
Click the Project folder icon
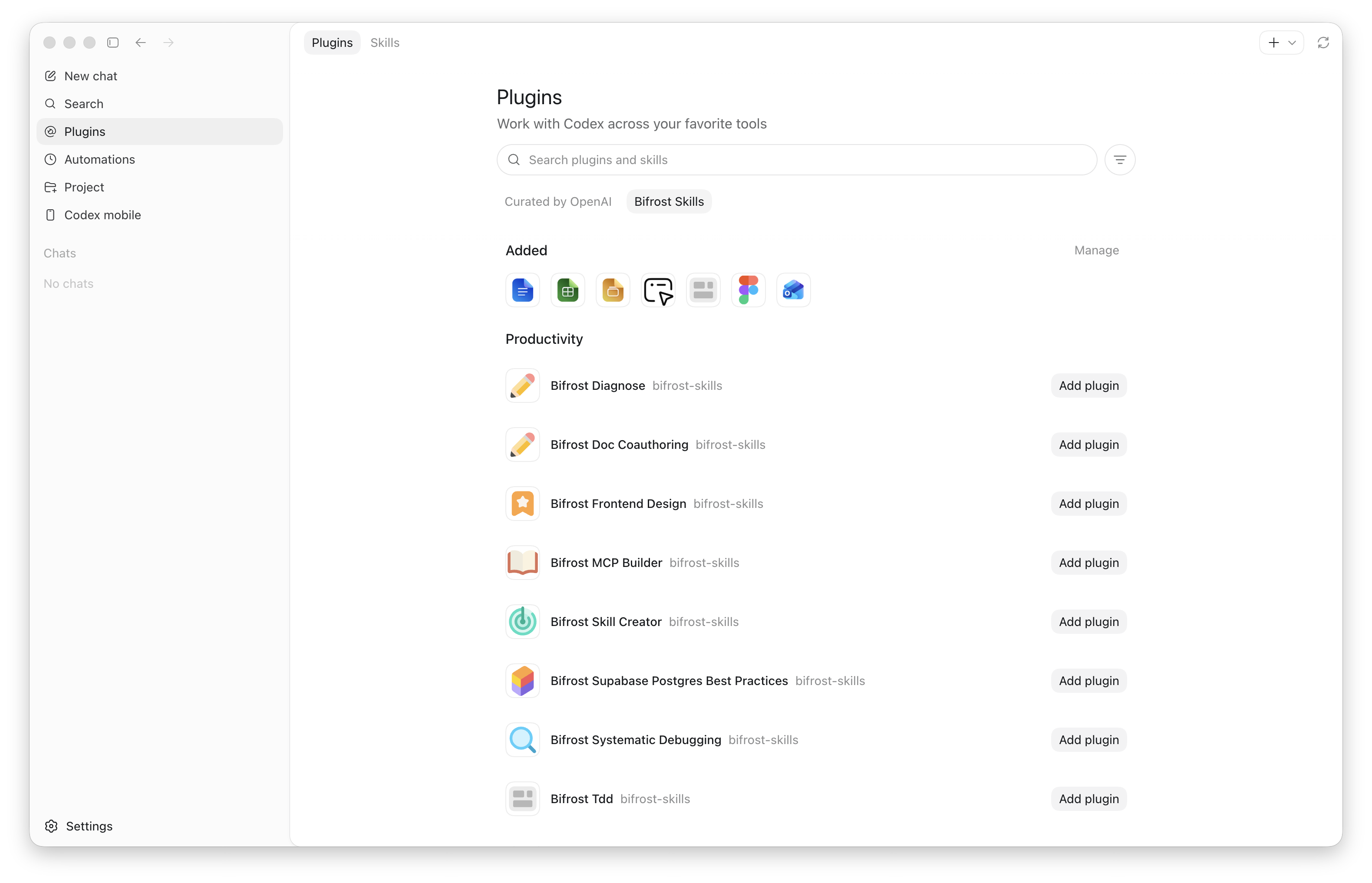pos(50,187)
